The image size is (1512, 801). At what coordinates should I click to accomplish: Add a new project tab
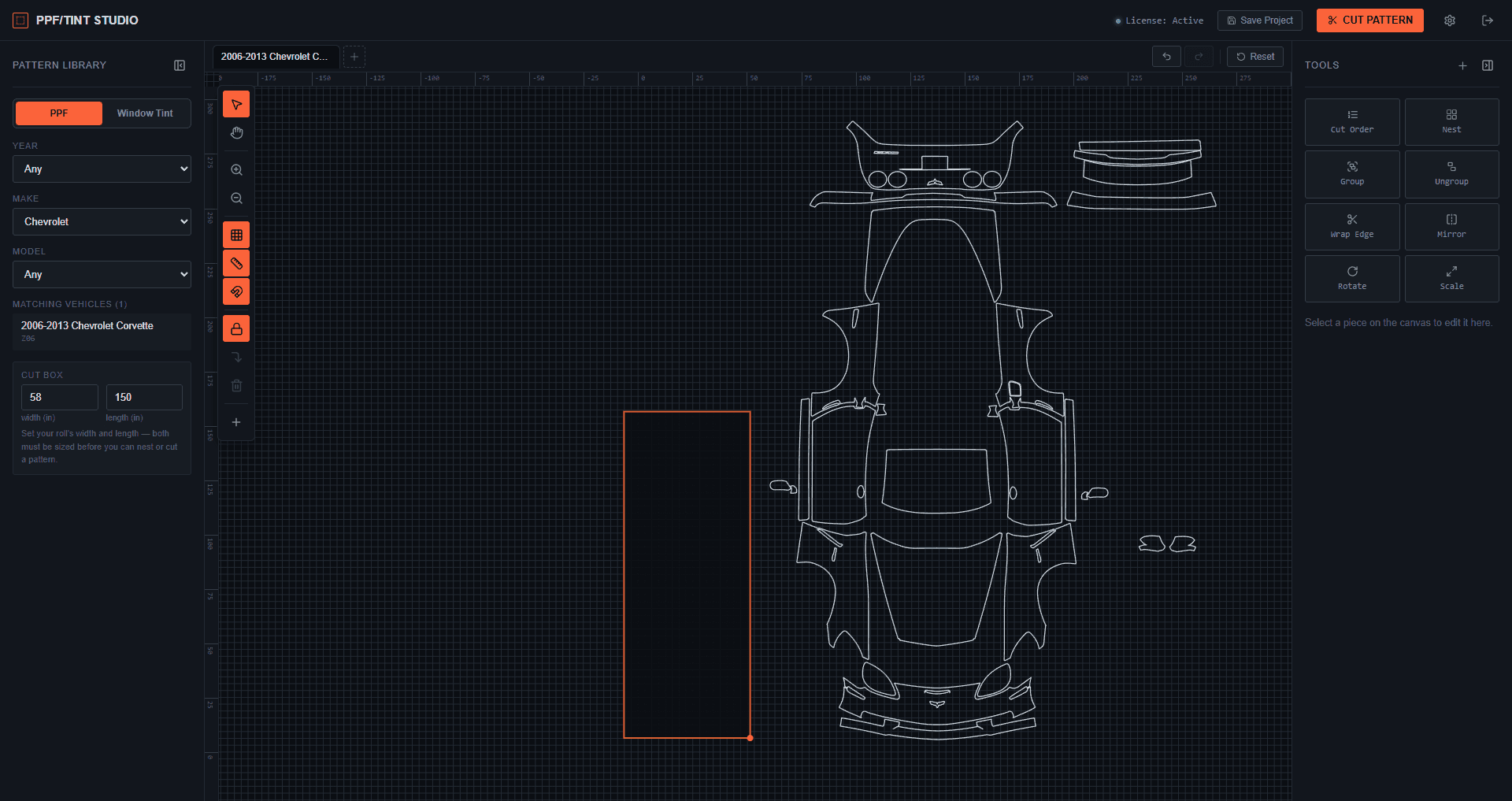pos(354,57)
